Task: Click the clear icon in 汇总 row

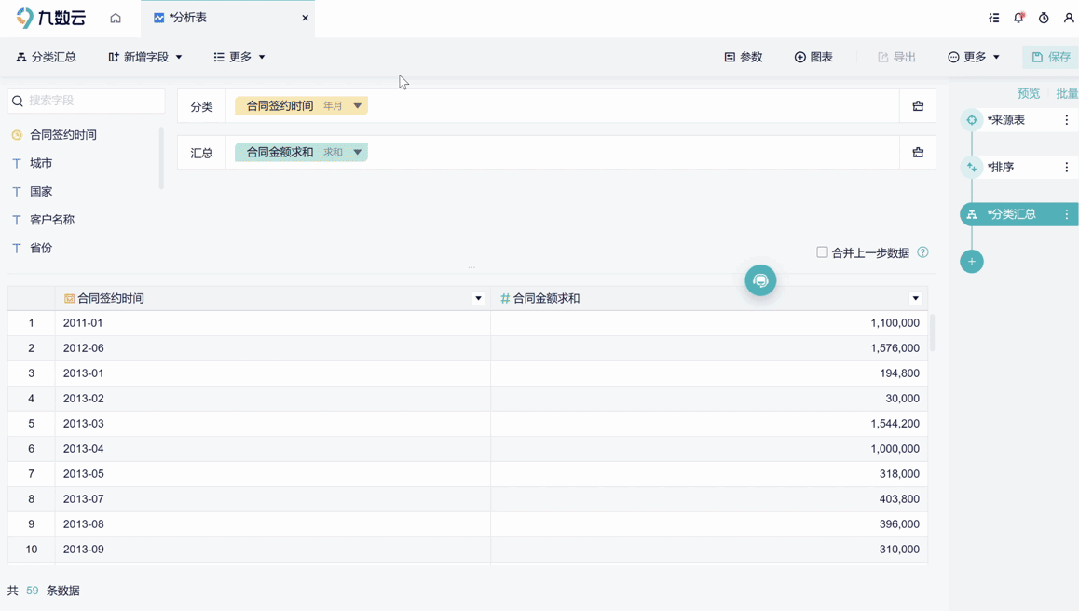Action: point(917,152)
